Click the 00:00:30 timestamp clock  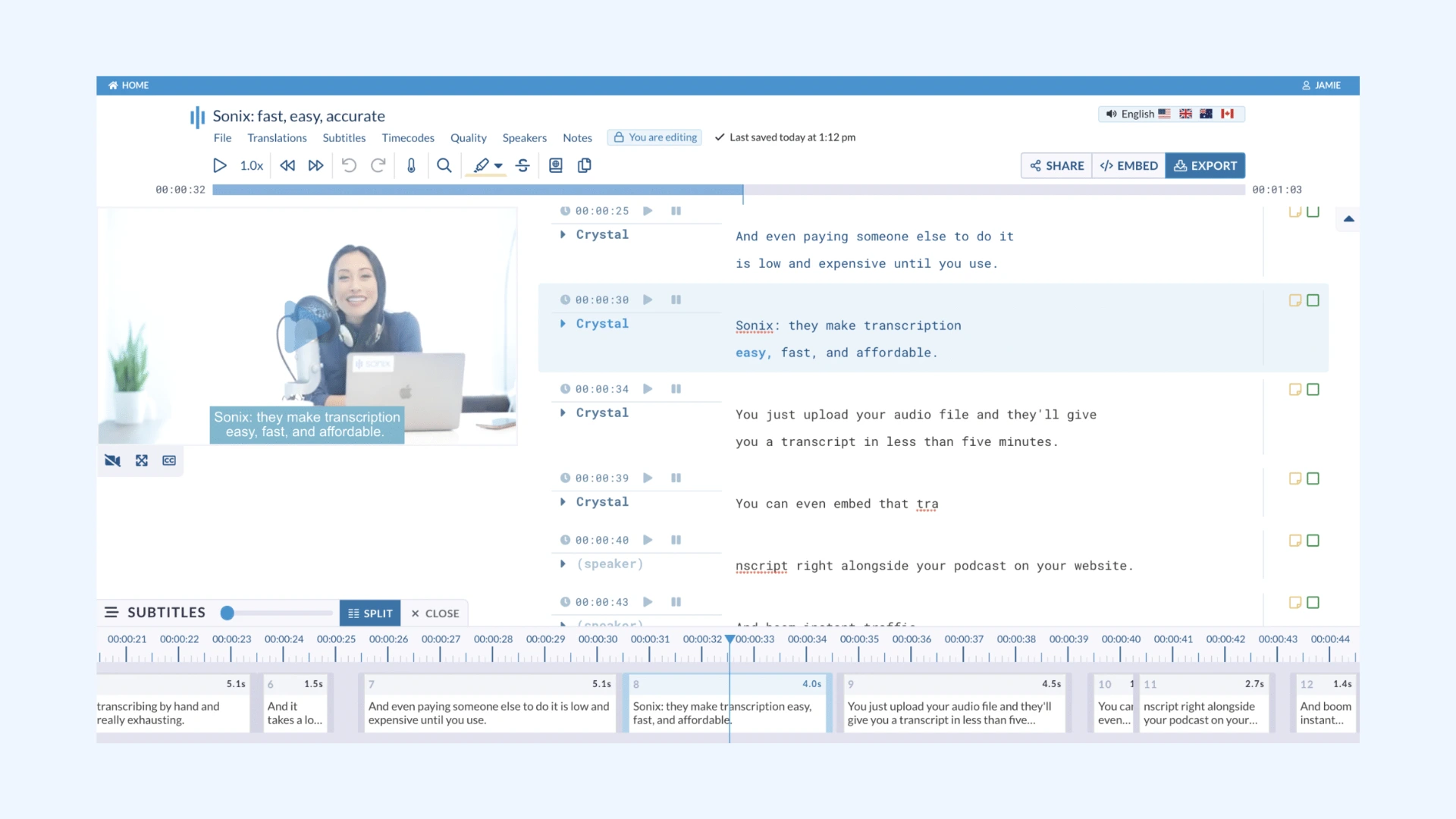click(x=565, y=300)
